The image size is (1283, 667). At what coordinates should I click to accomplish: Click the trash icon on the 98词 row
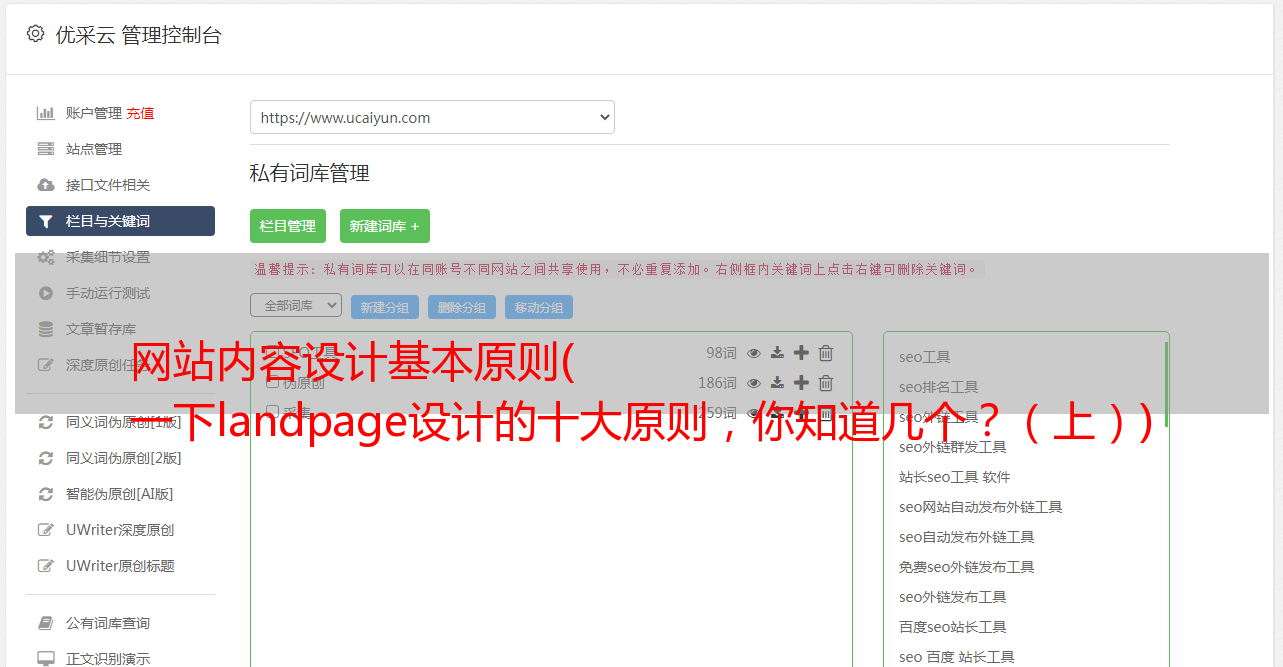826,353
